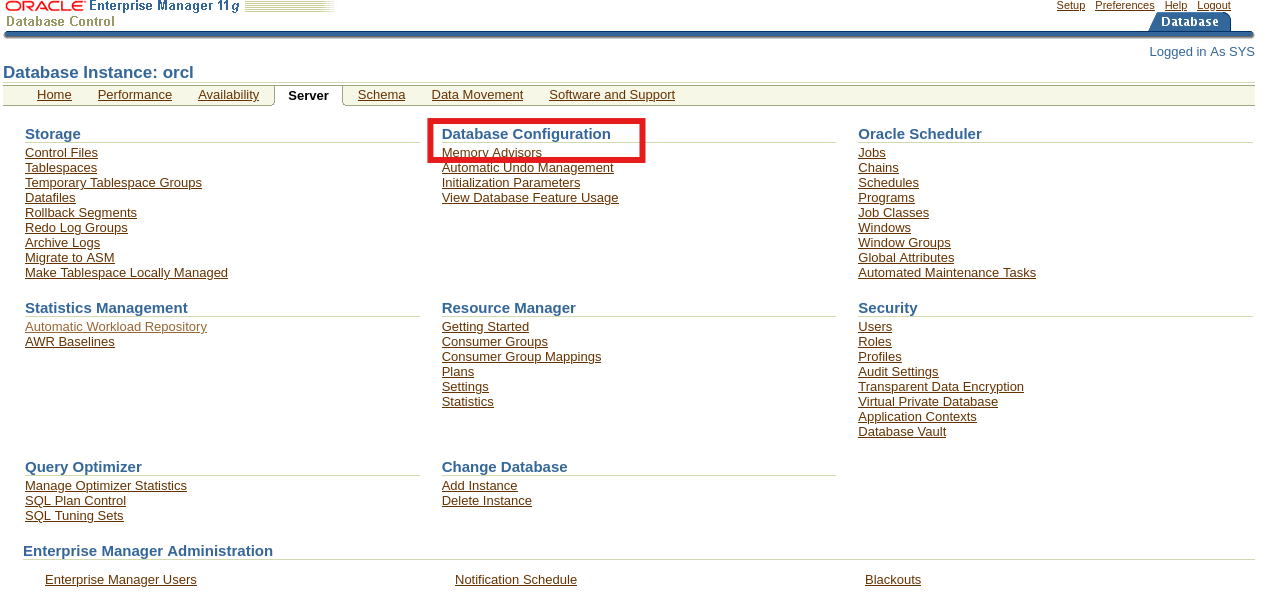The height and width of the screenshot is (603, 1263).
Task: Click Make Tablespace Locally Managed
Action: 126,273
